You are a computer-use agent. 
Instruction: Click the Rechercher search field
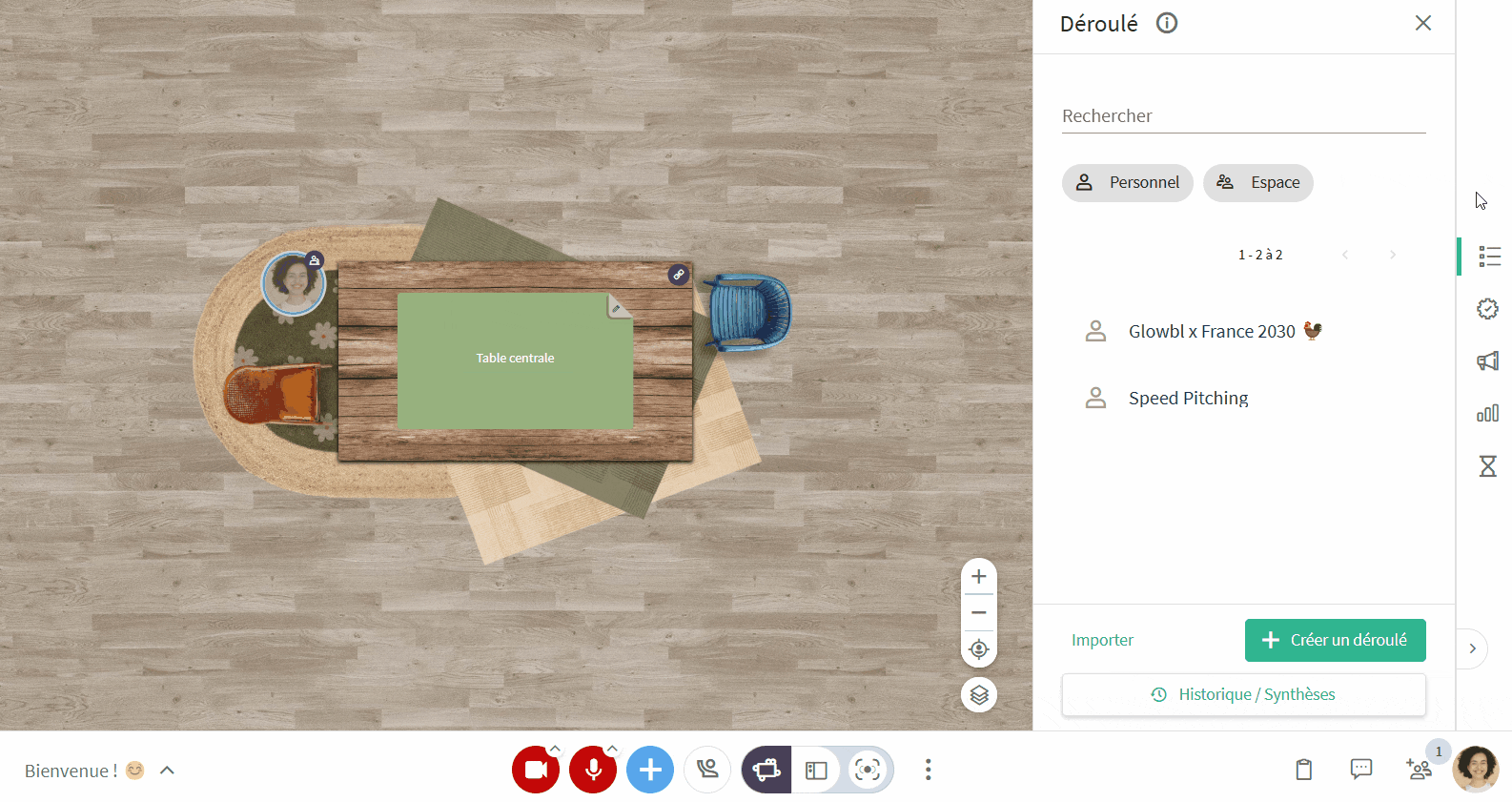pyautogui.click(x=1244, y=115)
